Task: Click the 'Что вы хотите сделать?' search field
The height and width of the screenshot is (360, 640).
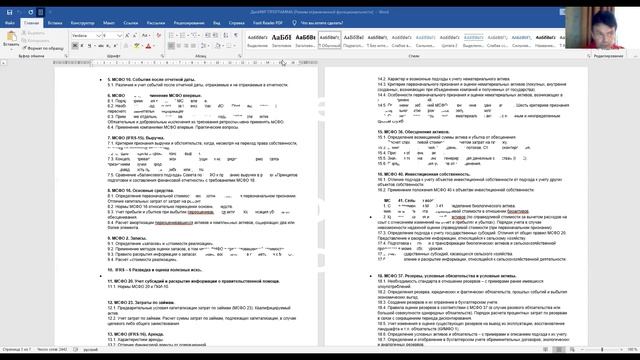Action: (322, 23)
